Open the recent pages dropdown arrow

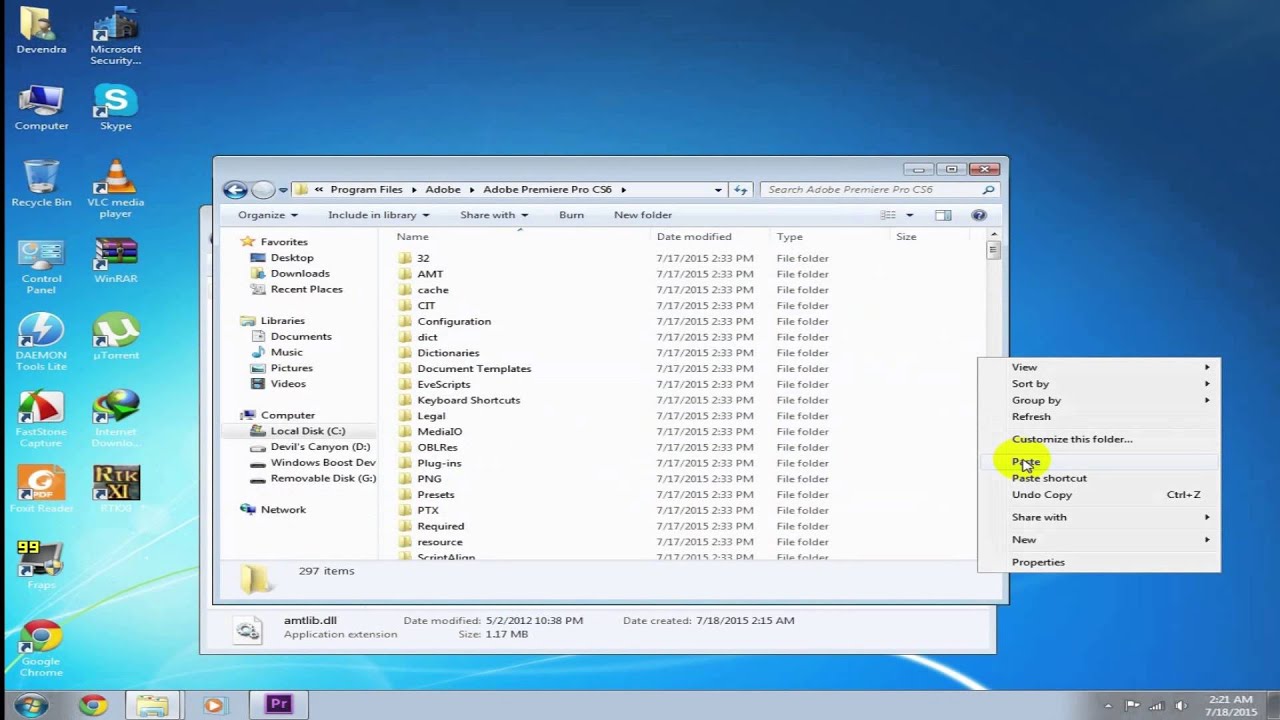283,190
